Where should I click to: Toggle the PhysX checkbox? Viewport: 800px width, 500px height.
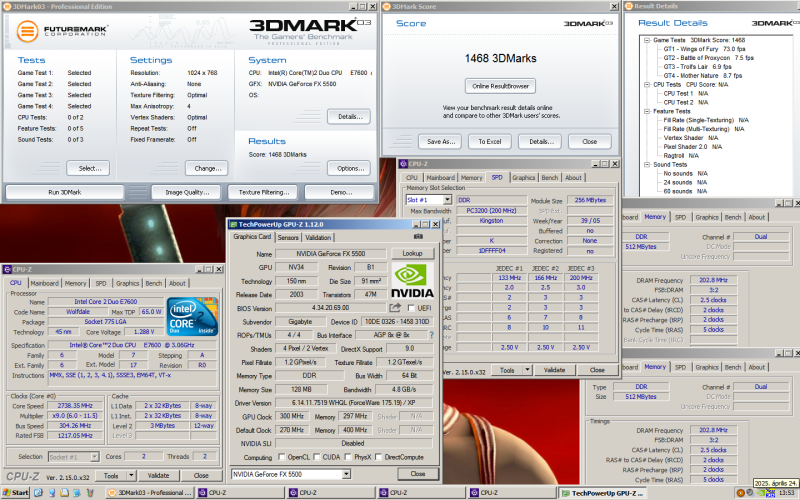tap(348, 457)
